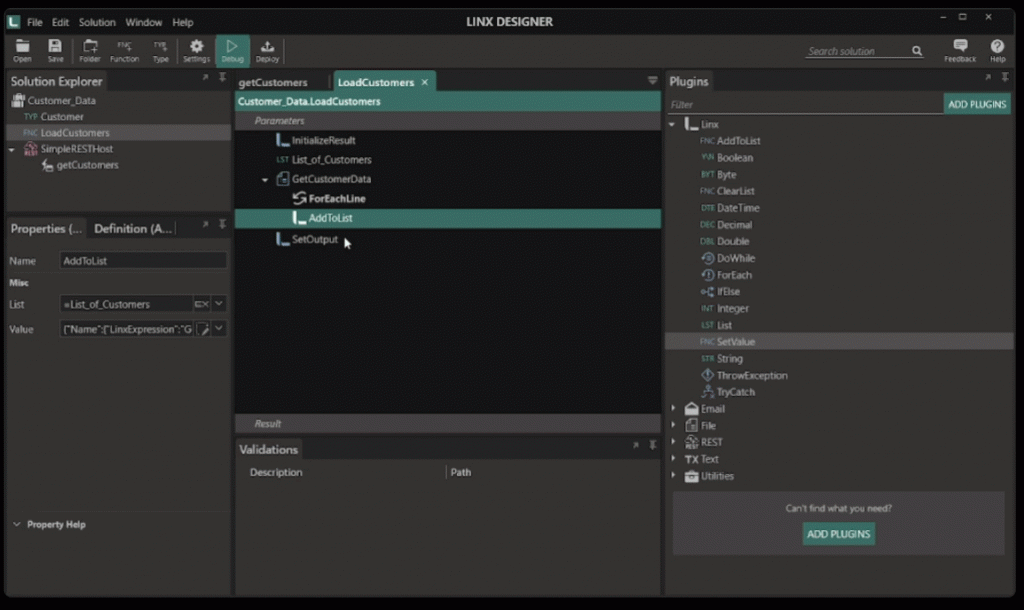
Task: Open the Window menu
Action: (x=144, y=22)
